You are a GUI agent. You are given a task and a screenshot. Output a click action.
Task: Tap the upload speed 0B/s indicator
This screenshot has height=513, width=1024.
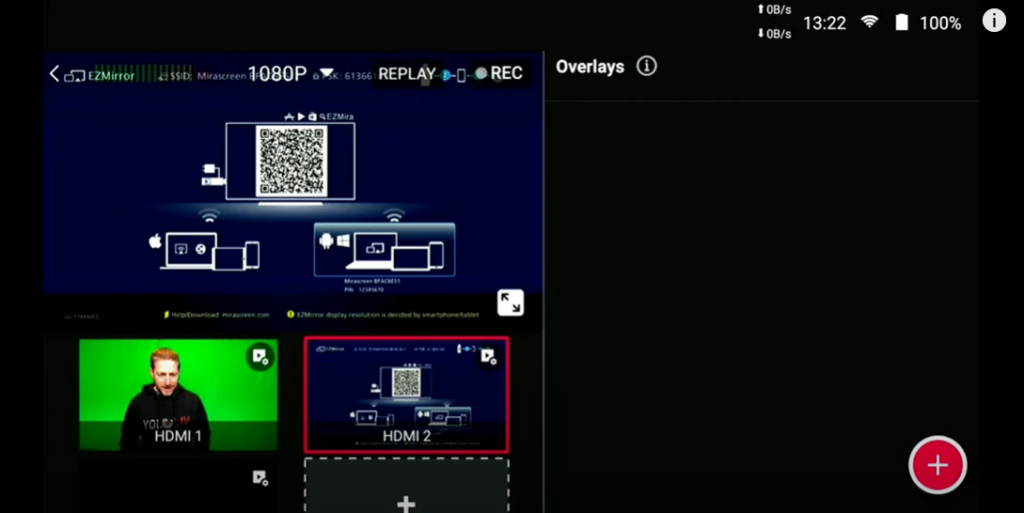point(774,10)
